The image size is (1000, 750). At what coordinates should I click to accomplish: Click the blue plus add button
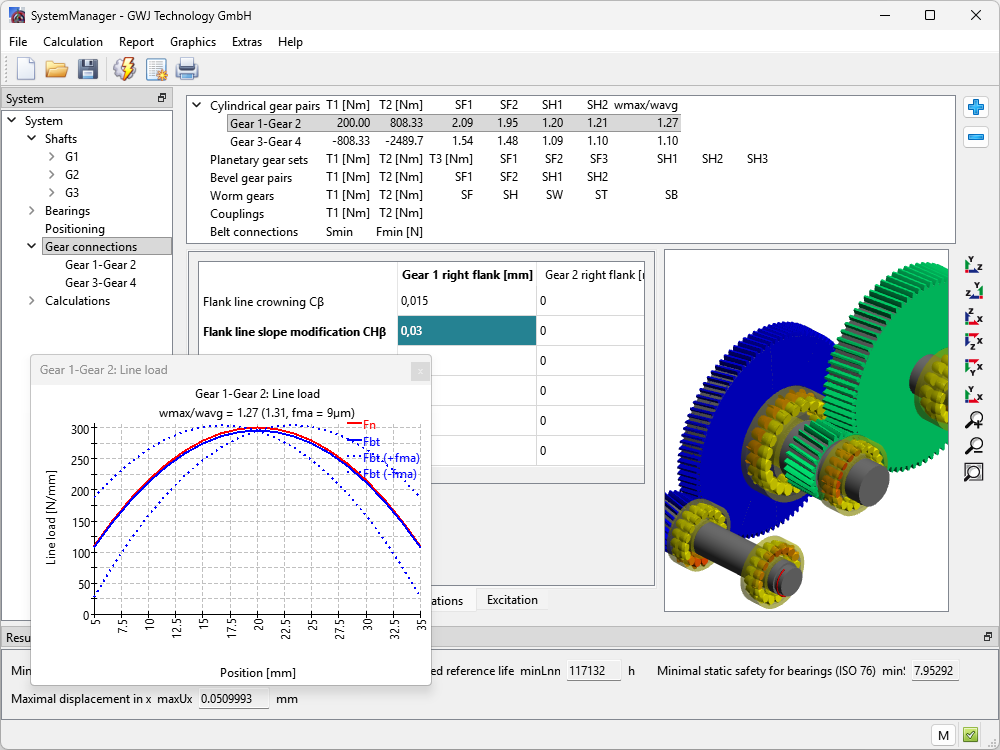tap(975, 108)
